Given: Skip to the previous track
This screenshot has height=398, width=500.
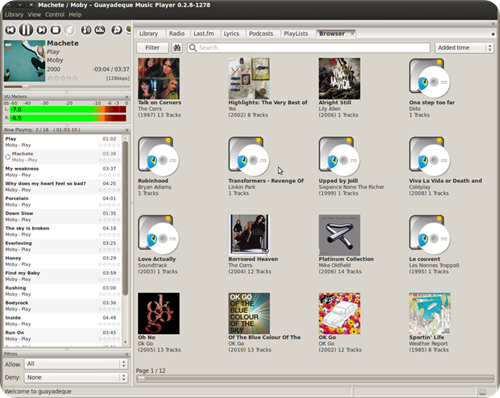Looking at the screenshot, I should (11, 30).
